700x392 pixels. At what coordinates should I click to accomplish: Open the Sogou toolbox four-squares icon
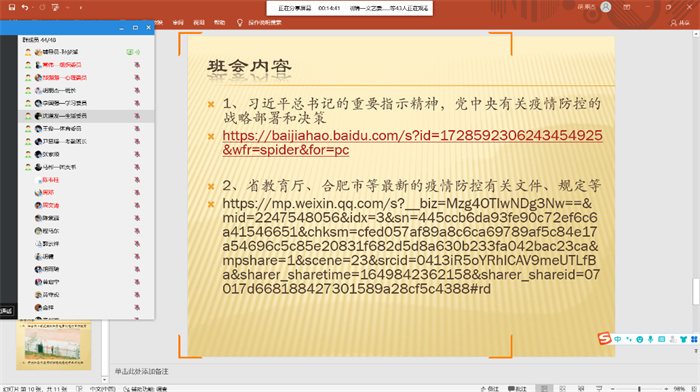point(694,339)
